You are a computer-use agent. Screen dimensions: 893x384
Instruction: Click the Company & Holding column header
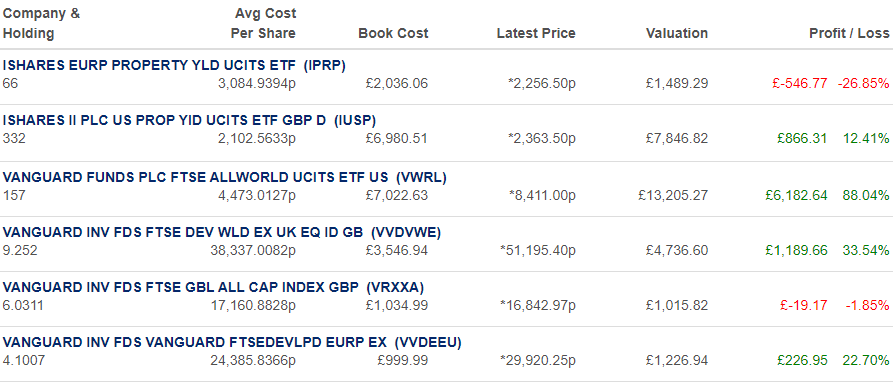tap(41, 23)
